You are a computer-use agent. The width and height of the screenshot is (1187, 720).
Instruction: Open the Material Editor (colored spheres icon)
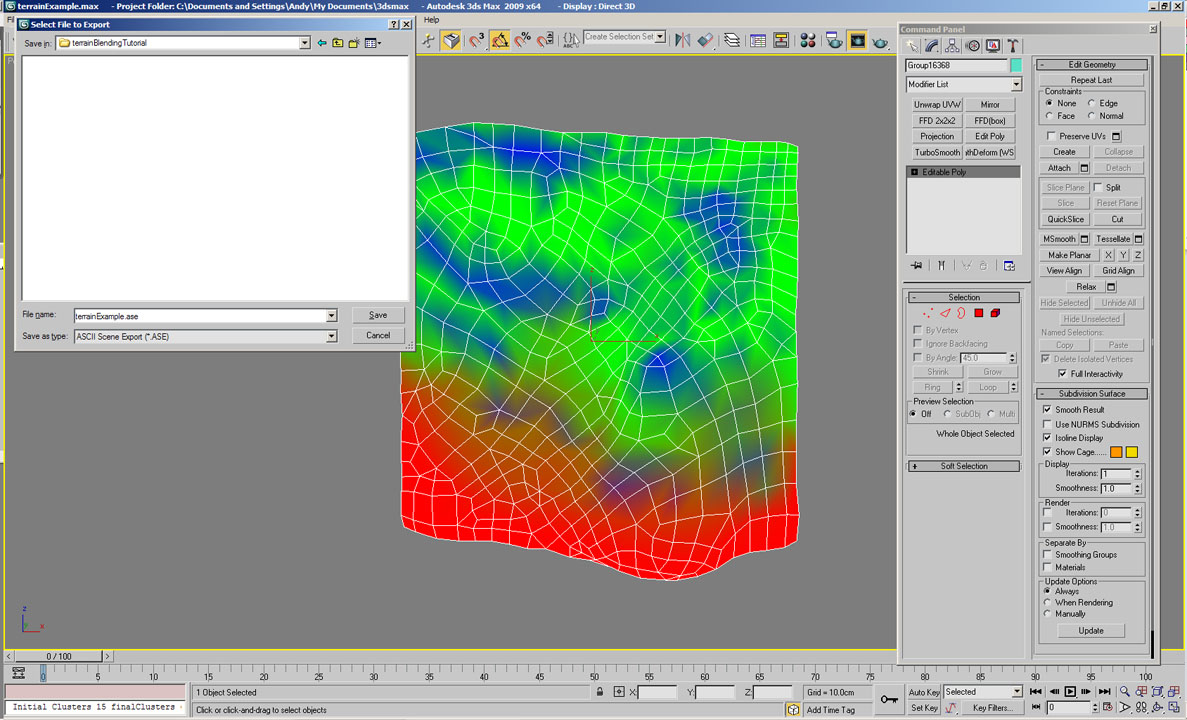point(808,40)
